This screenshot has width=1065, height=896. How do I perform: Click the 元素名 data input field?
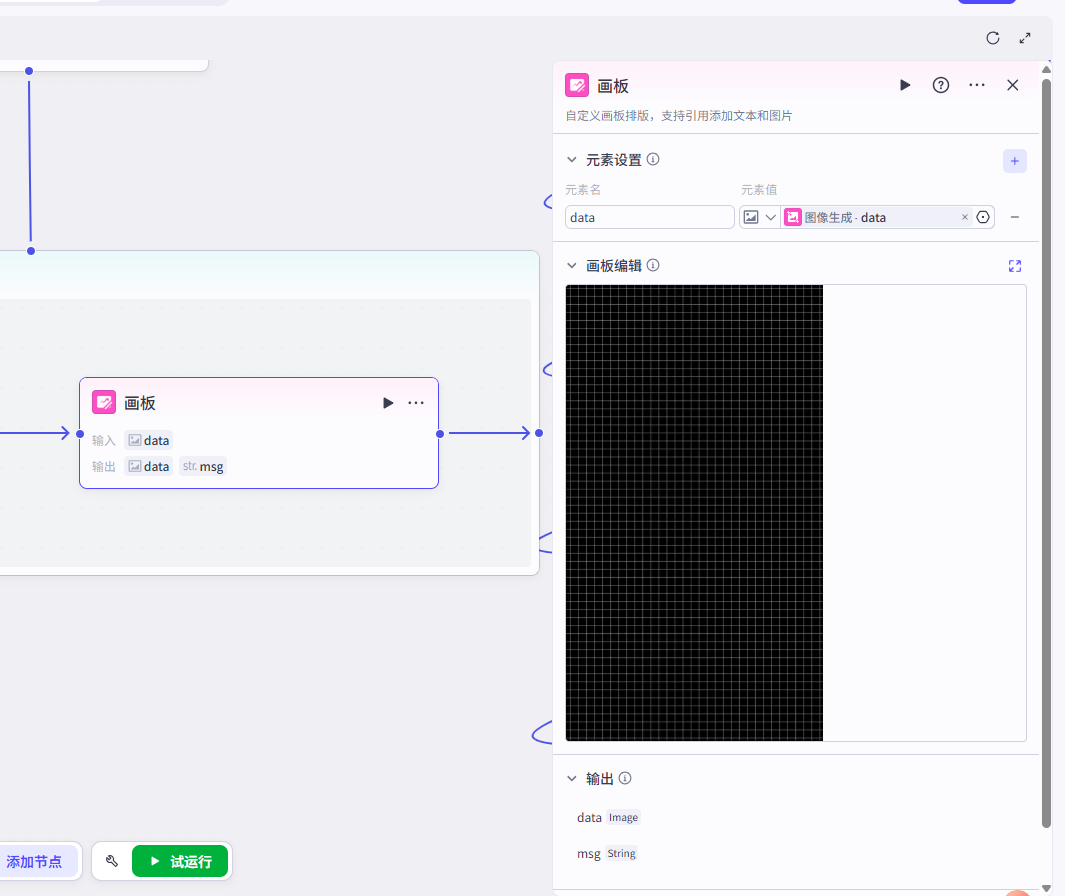pos(649,217)
